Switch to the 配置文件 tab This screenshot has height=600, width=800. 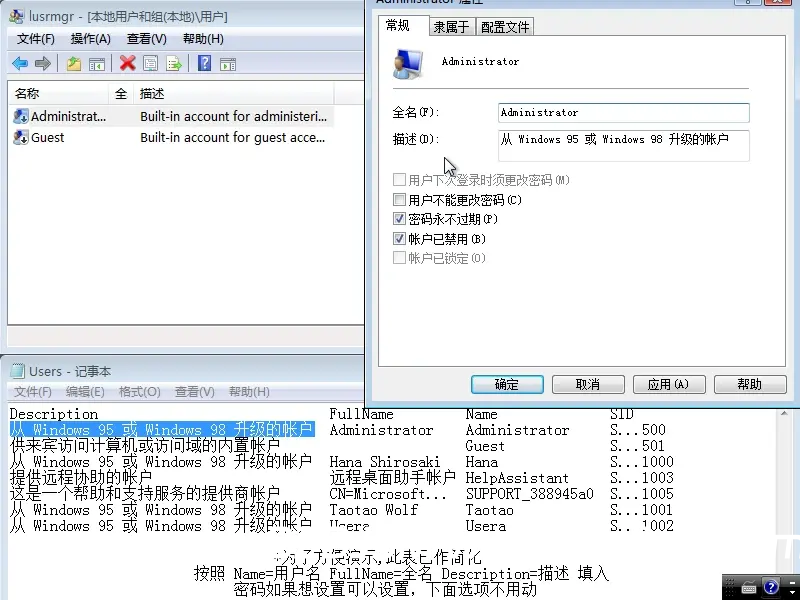(505, 27)
